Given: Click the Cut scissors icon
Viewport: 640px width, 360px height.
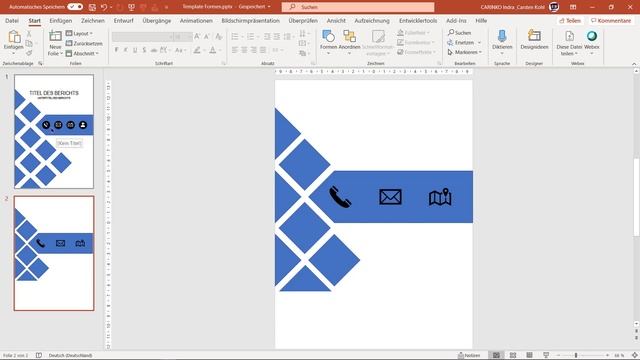Looking at the screenshot, I should 29,34.
